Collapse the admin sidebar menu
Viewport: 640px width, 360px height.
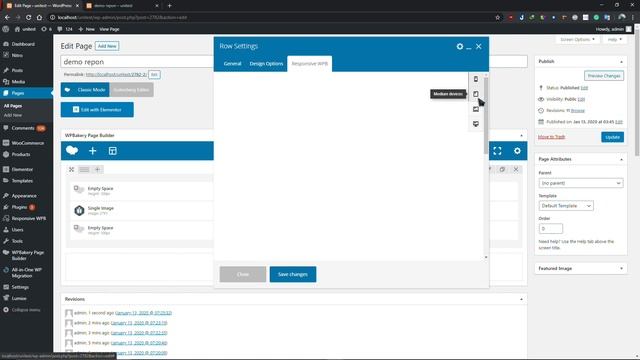[26, 310]
